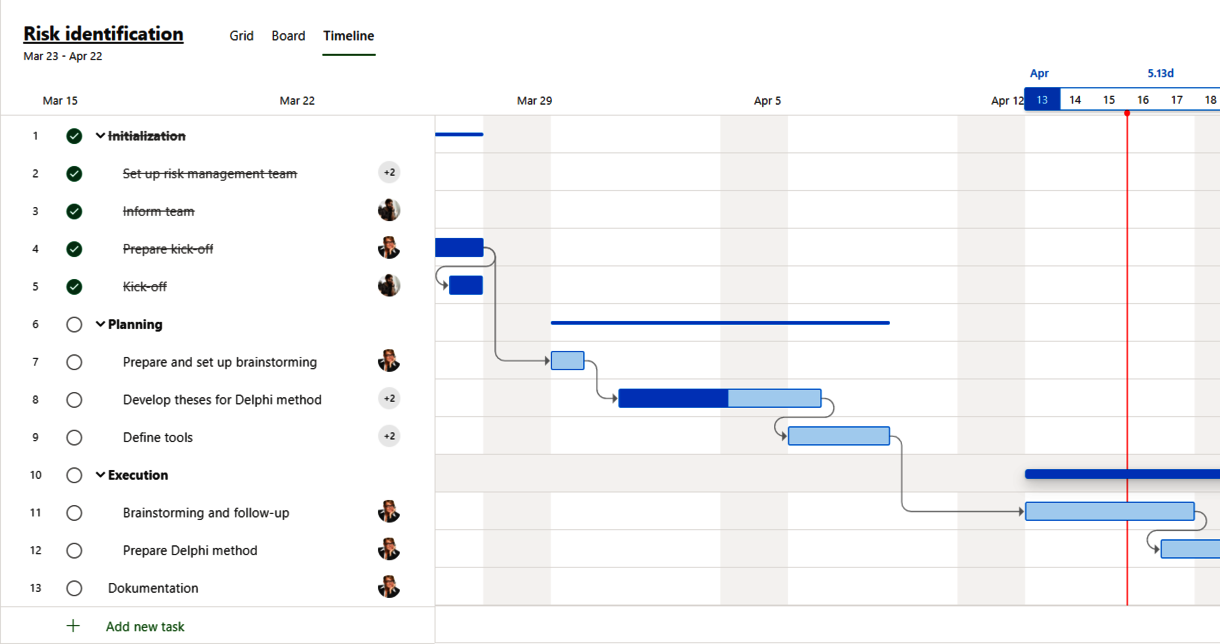Click avatar for Prepare and set up brainstorming

click(389, 361)
